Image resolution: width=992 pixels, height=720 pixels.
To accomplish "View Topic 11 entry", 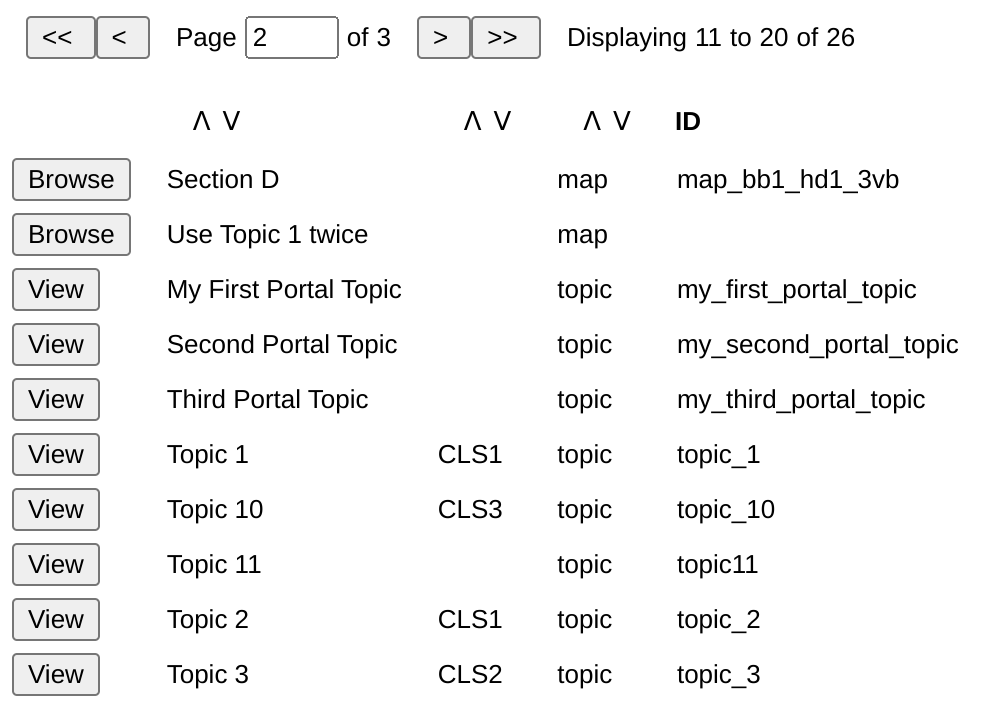I will [x=56, y=565].
